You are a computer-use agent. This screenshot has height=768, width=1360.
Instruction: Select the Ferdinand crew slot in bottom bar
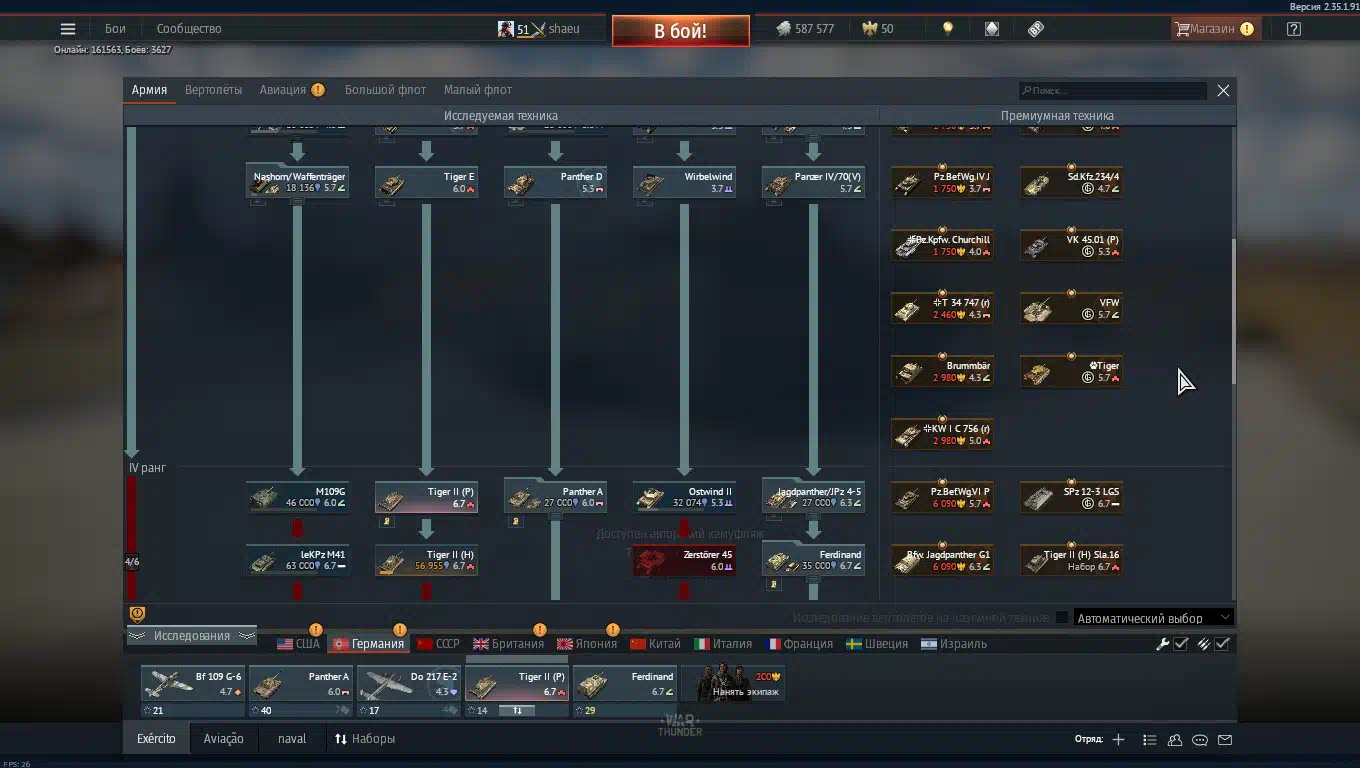pos(625,691)
